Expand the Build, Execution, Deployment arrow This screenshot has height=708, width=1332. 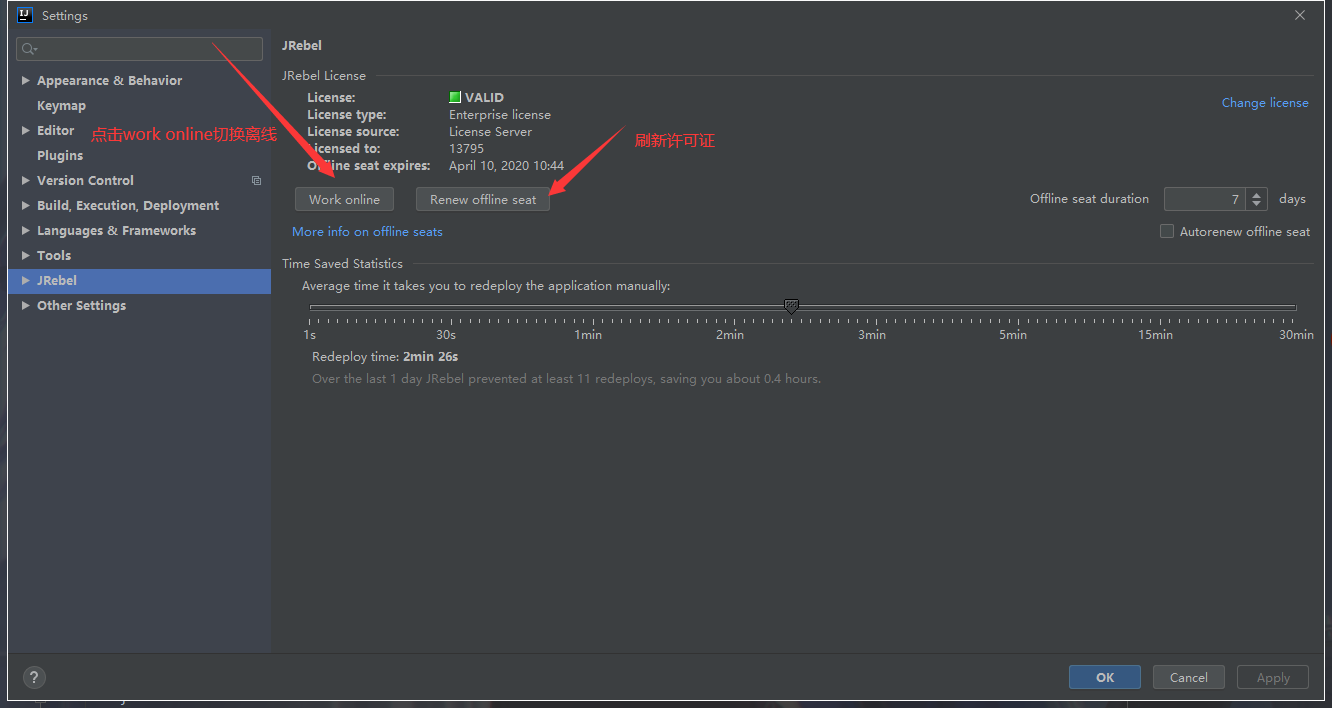(x=26, y=205)
